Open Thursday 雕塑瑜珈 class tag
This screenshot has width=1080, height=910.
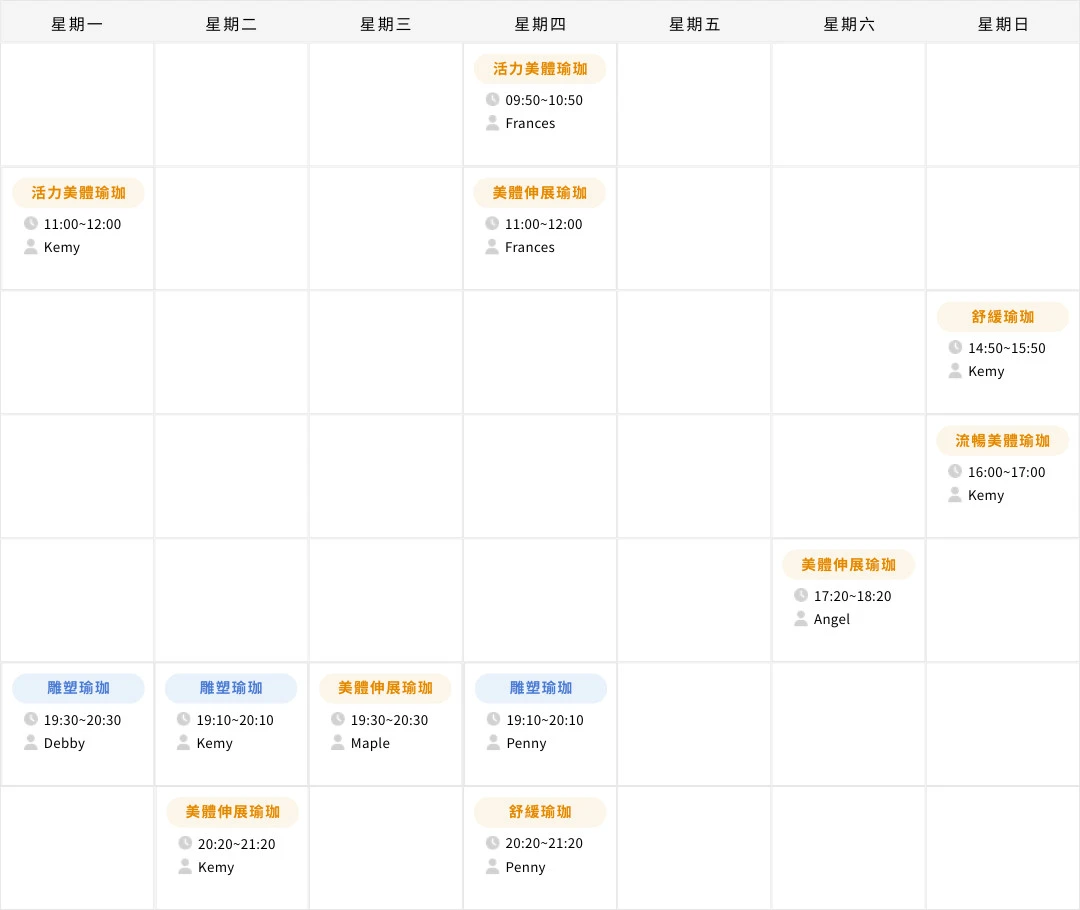pos(541,688)
